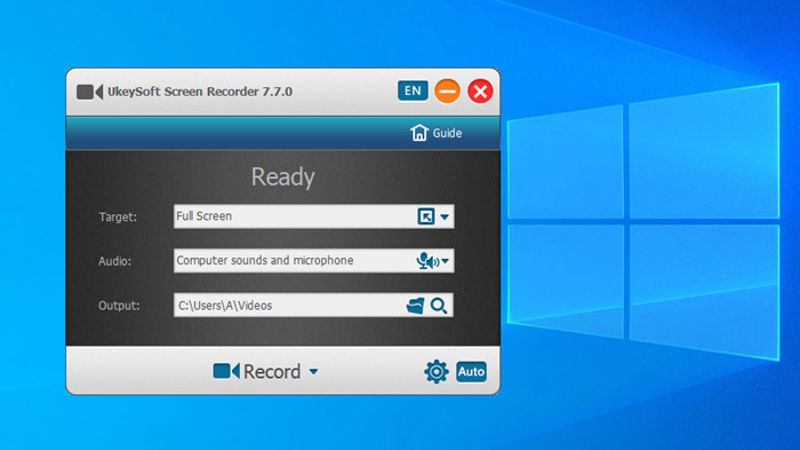Expand the Audio dropdown arrow
Viewport: 800px width, 450px height.
click(x=445, y=261)
